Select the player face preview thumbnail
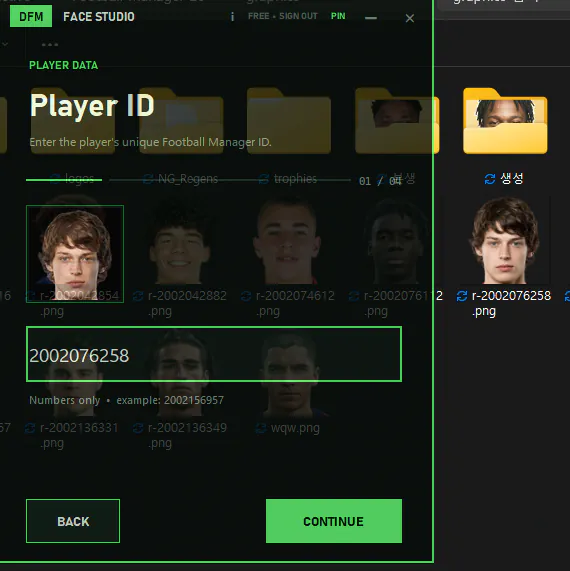The width and height of the screenshot is (570, 571). coord(75,254)
